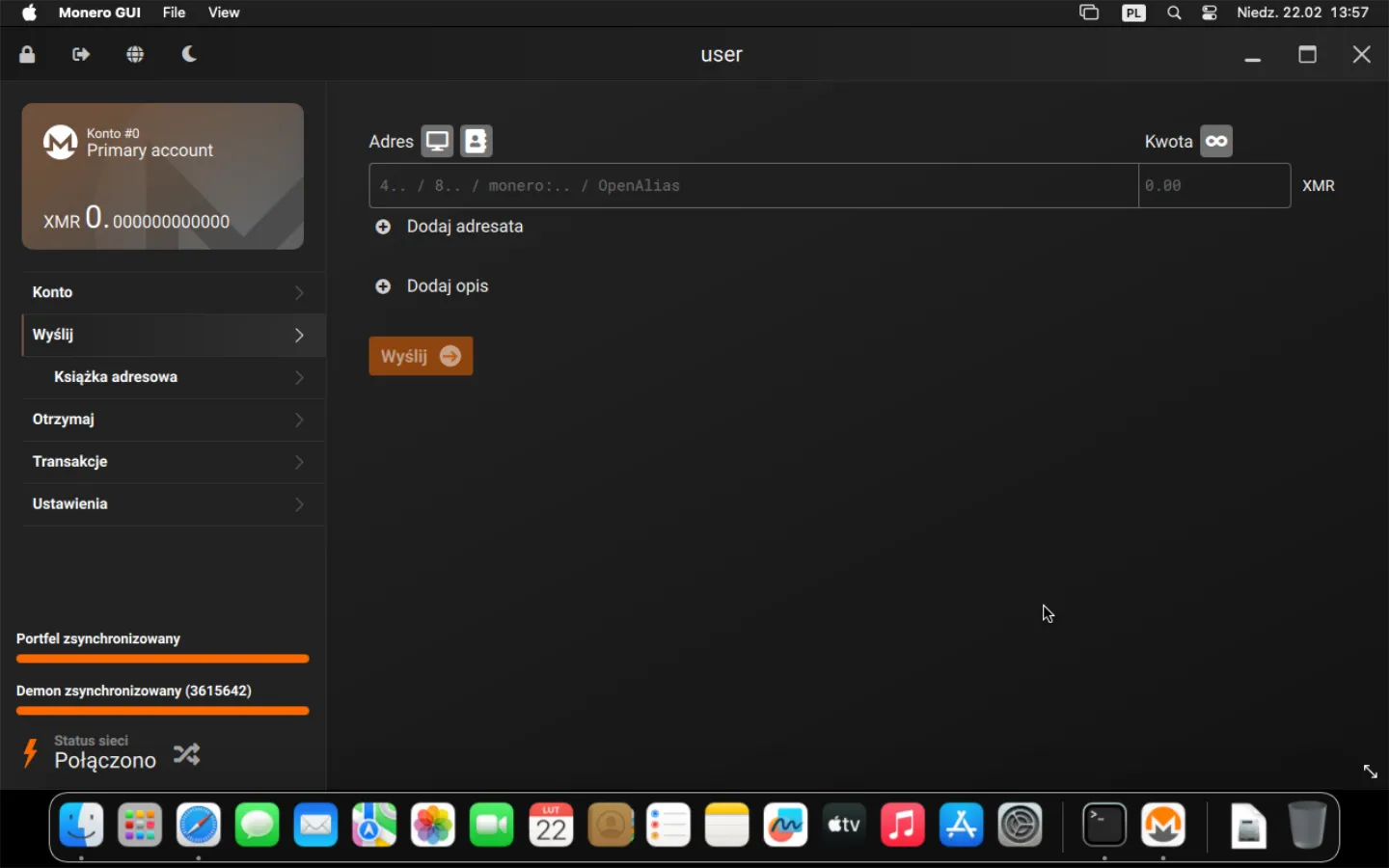Viewport: 1389px width, 868px height.
Task: Click the Portfel zsynchronizowany progress bar
Action: tap(163, 659)
